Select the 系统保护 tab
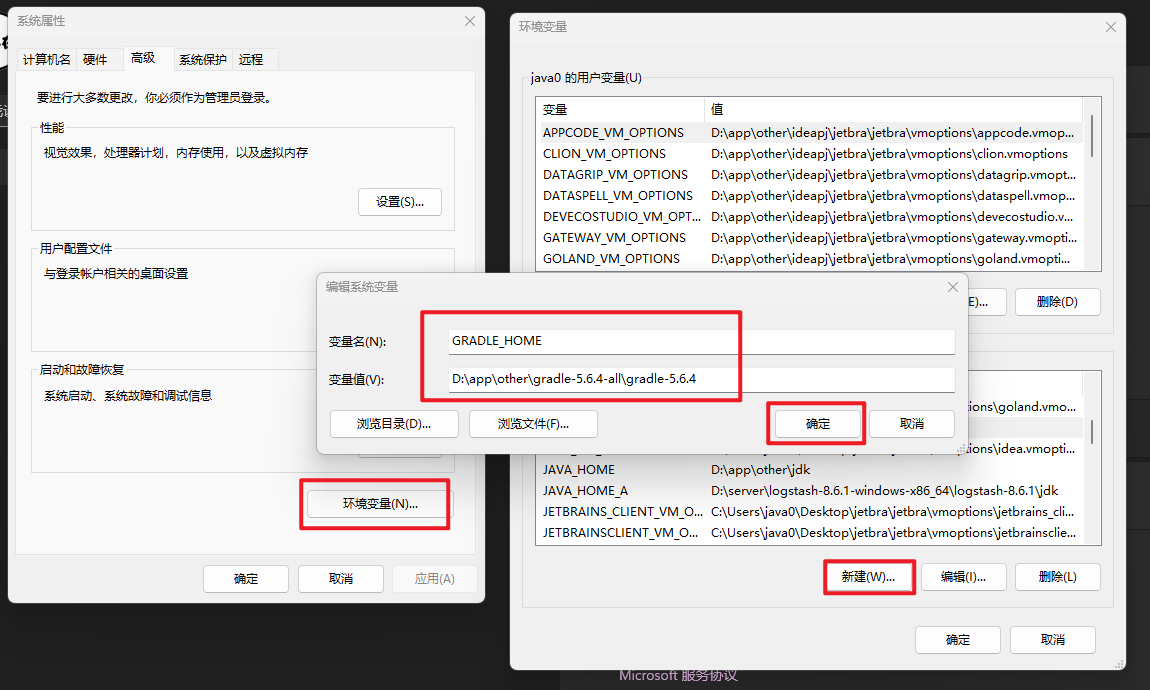 [x=203, y=60]
